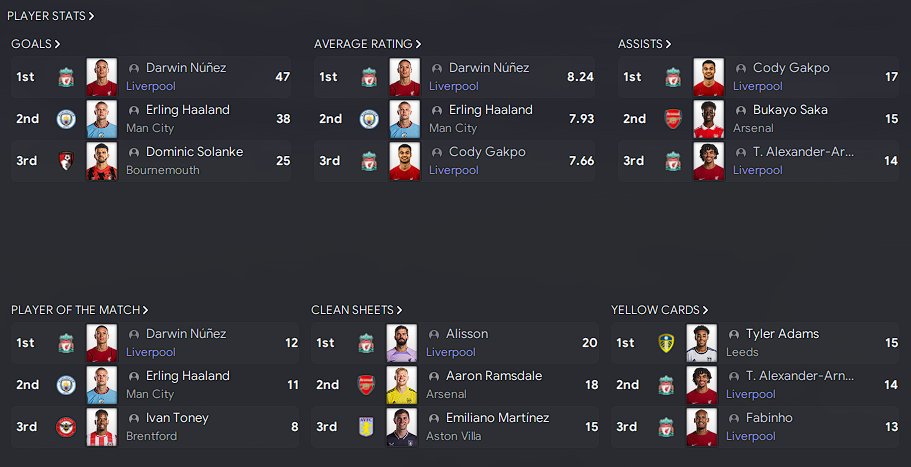Expand the Clean Sheets section
The height and width of the screenshot is (467, 911).
click(x=357, y=310)
